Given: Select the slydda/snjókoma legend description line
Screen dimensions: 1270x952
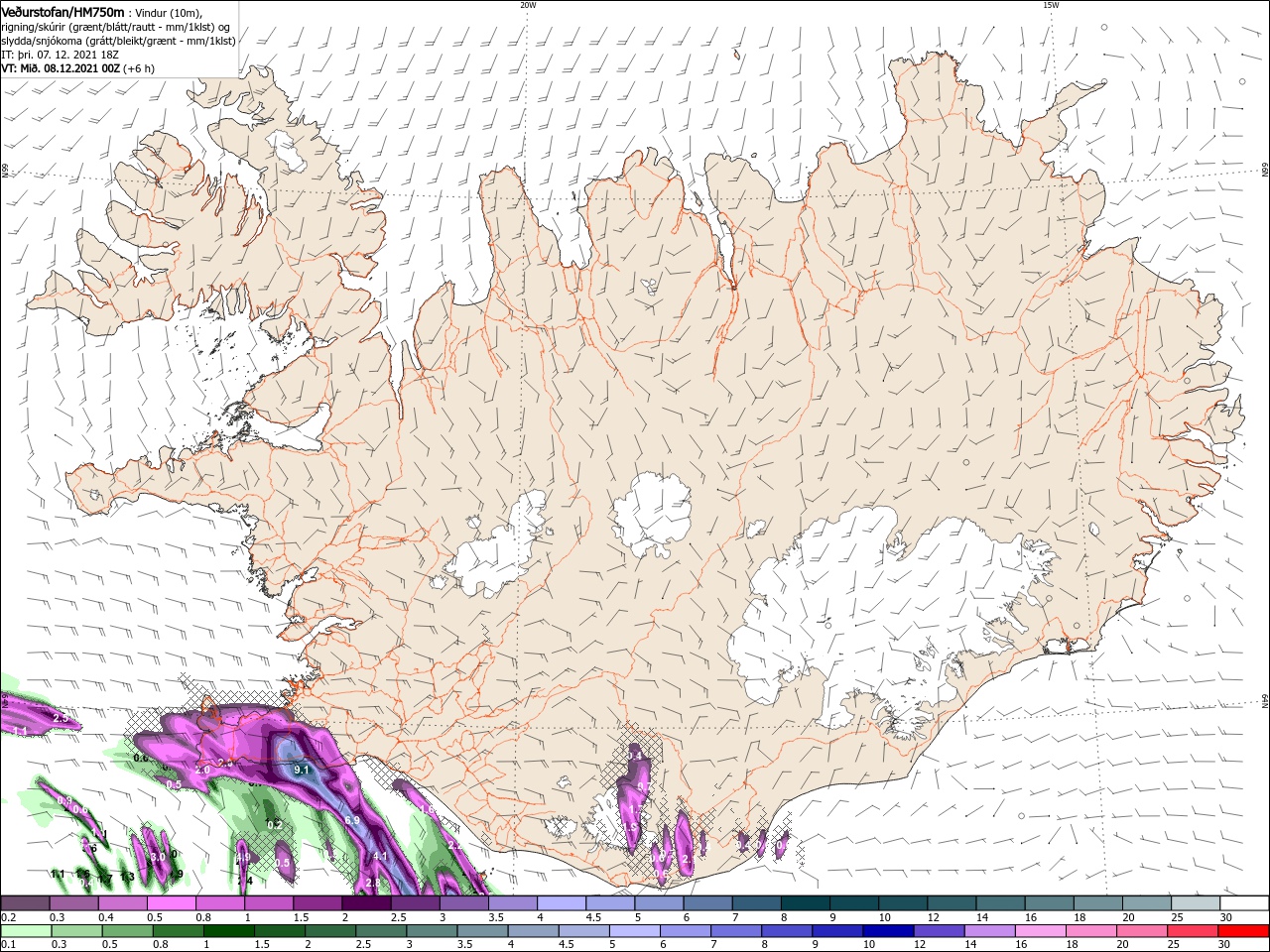Looking at the screenshot, I should [x=118, y=41].
